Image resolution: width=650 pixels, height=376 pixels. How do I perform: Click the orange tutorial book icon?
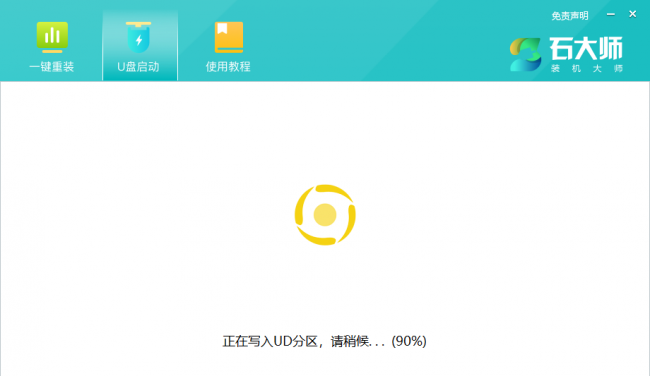click(229, 37)
